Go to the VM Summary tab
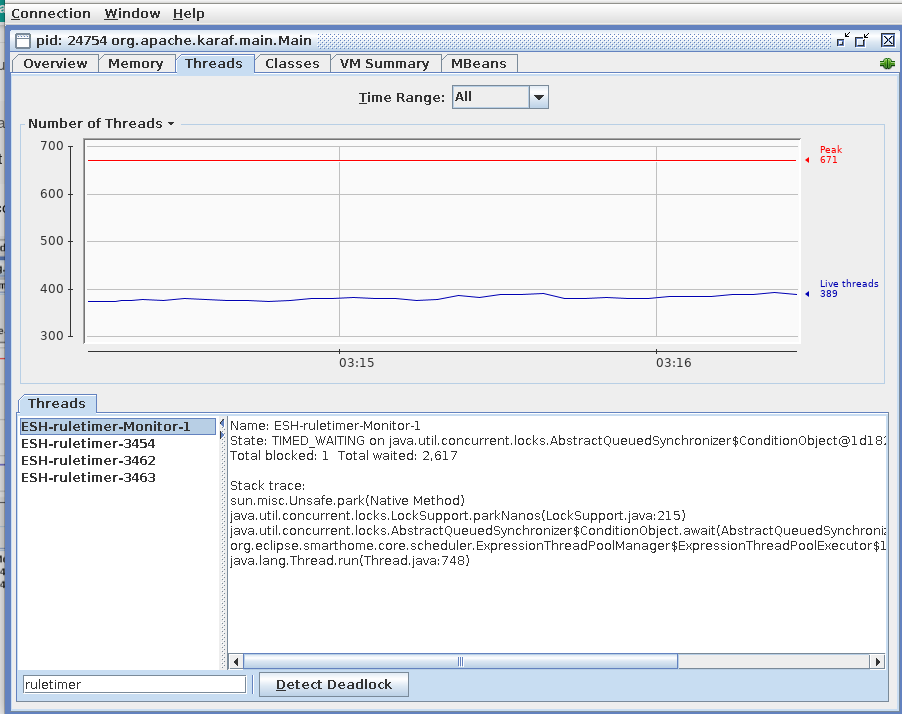The width and height of the screenshot is (902, 714). pyautogui.click(x=384, y=63)
